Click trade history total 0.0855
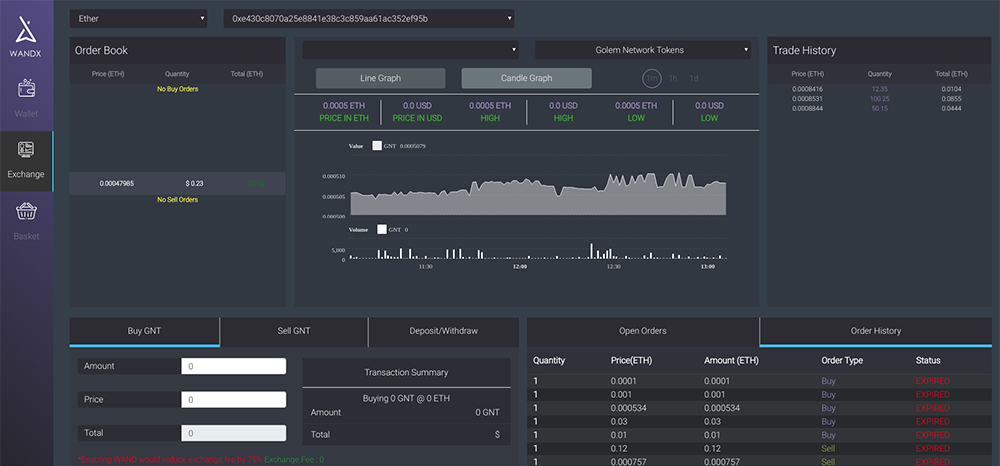Screen dimensions: 1000x466 coord(952,99)
